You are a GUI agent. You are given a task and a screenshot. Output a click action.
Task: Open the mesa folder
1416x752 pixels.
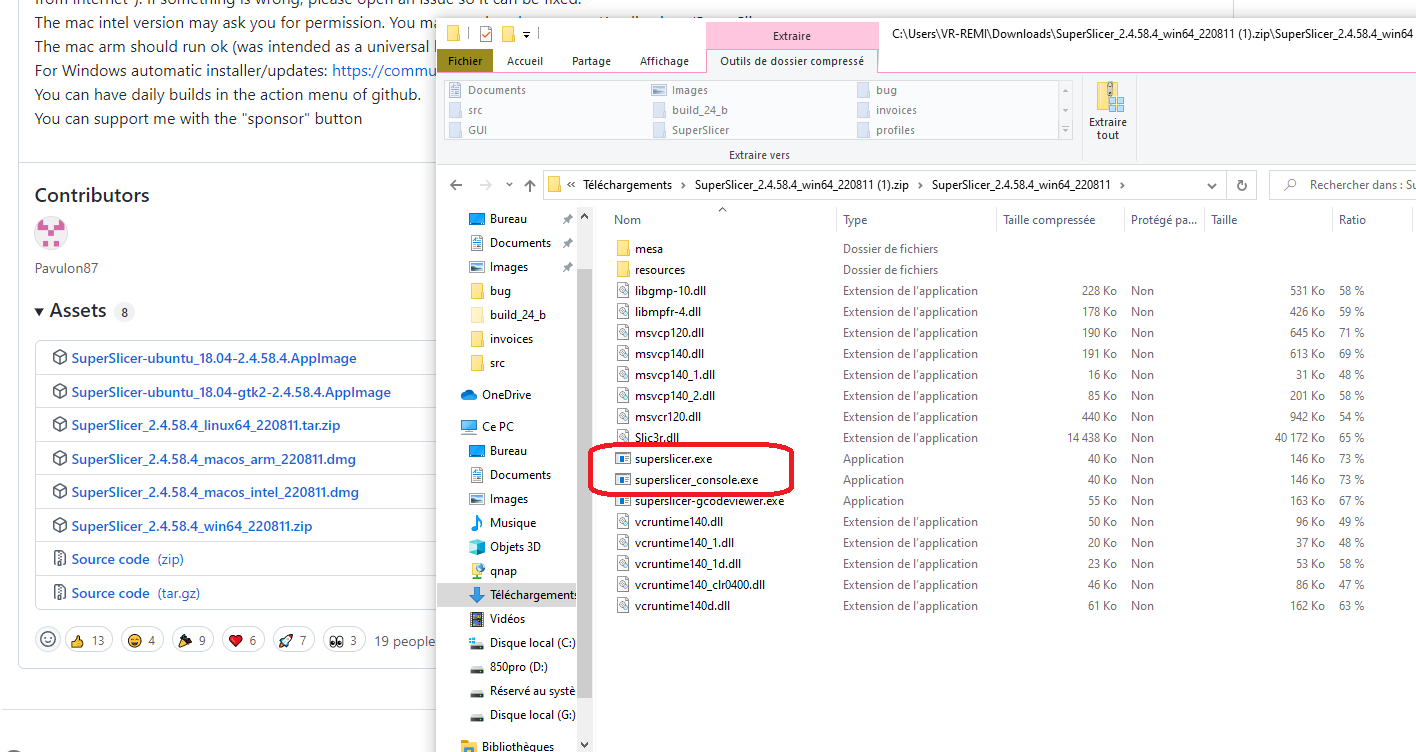click(x=650, y=248)
